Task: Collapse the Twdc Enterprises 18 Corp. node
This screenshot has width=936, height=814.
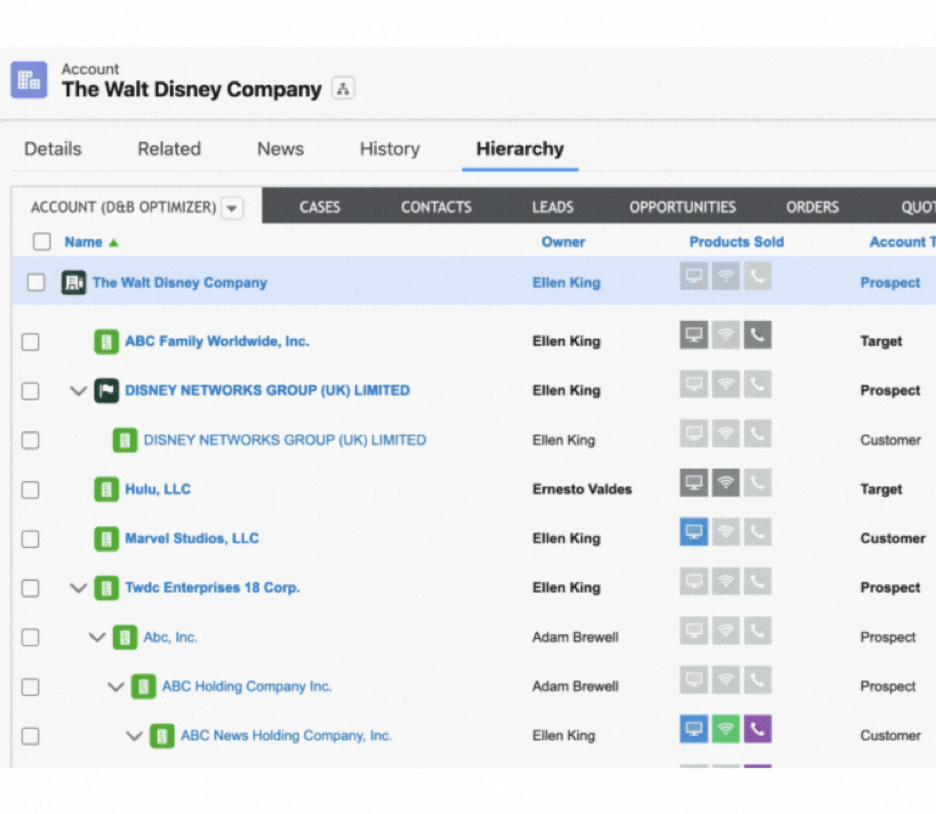Action: point(78,588)
